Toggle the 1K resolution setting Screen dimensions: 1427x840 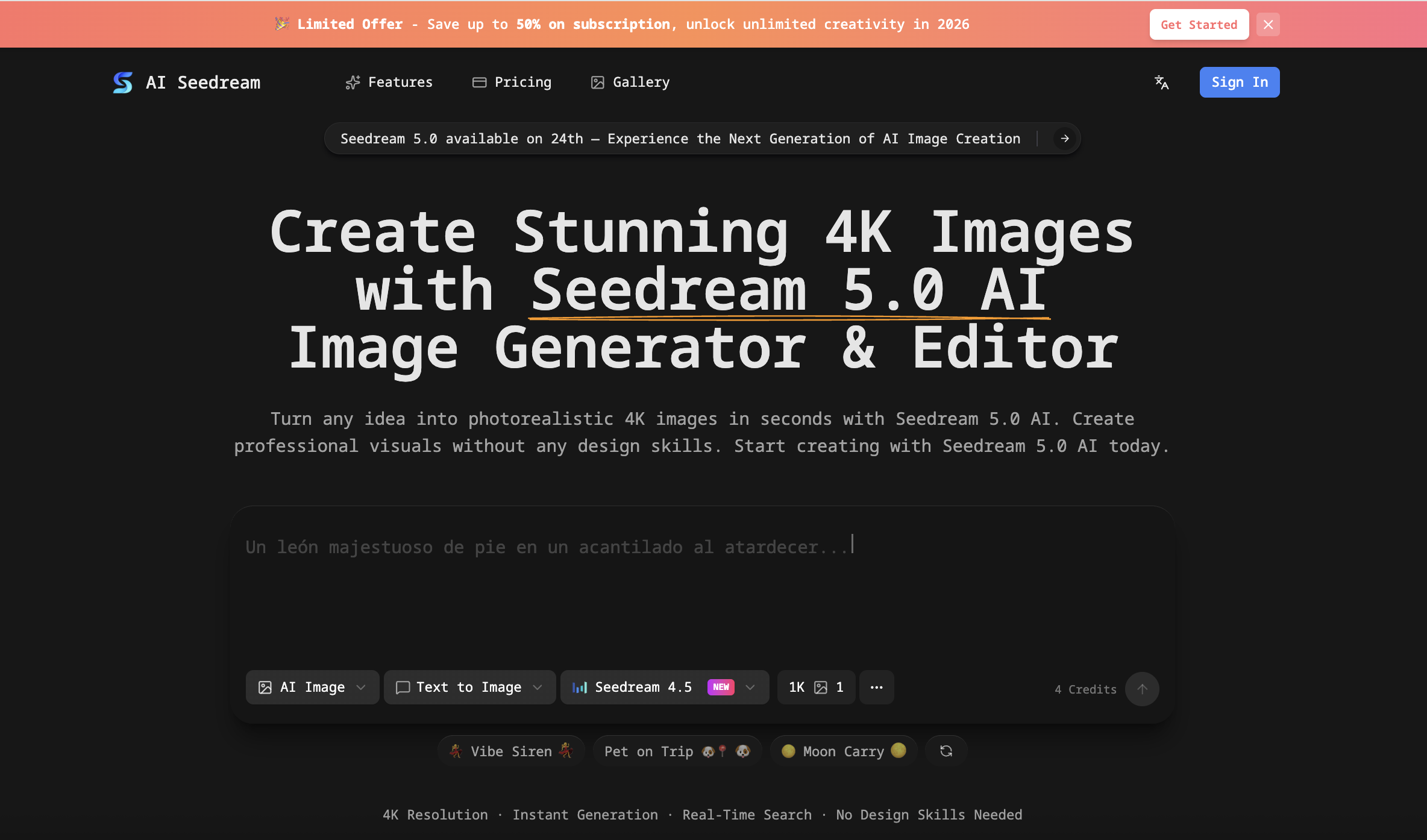click(x=815, y=687)
